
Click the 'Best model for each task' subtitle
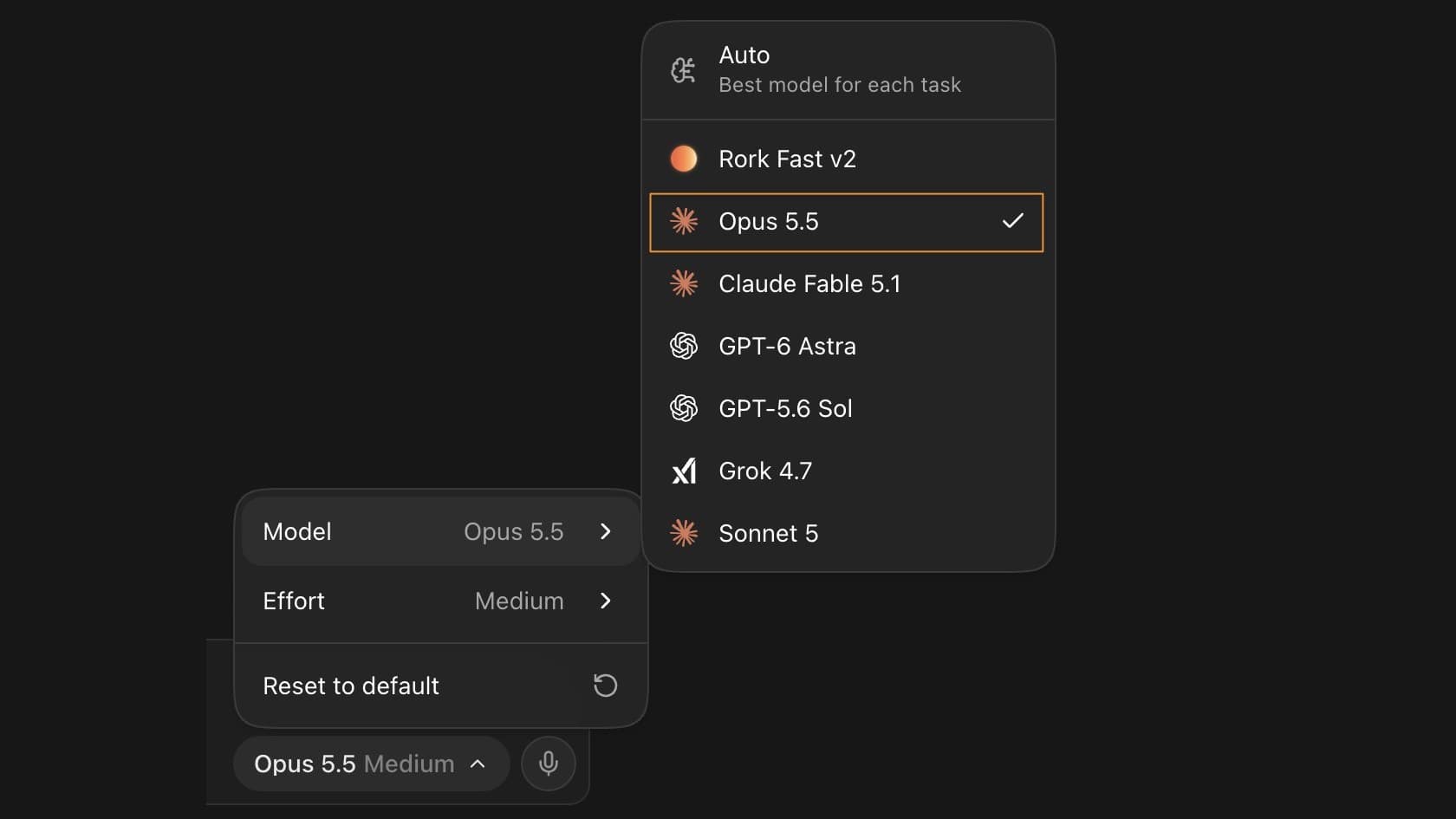point(840,85)
